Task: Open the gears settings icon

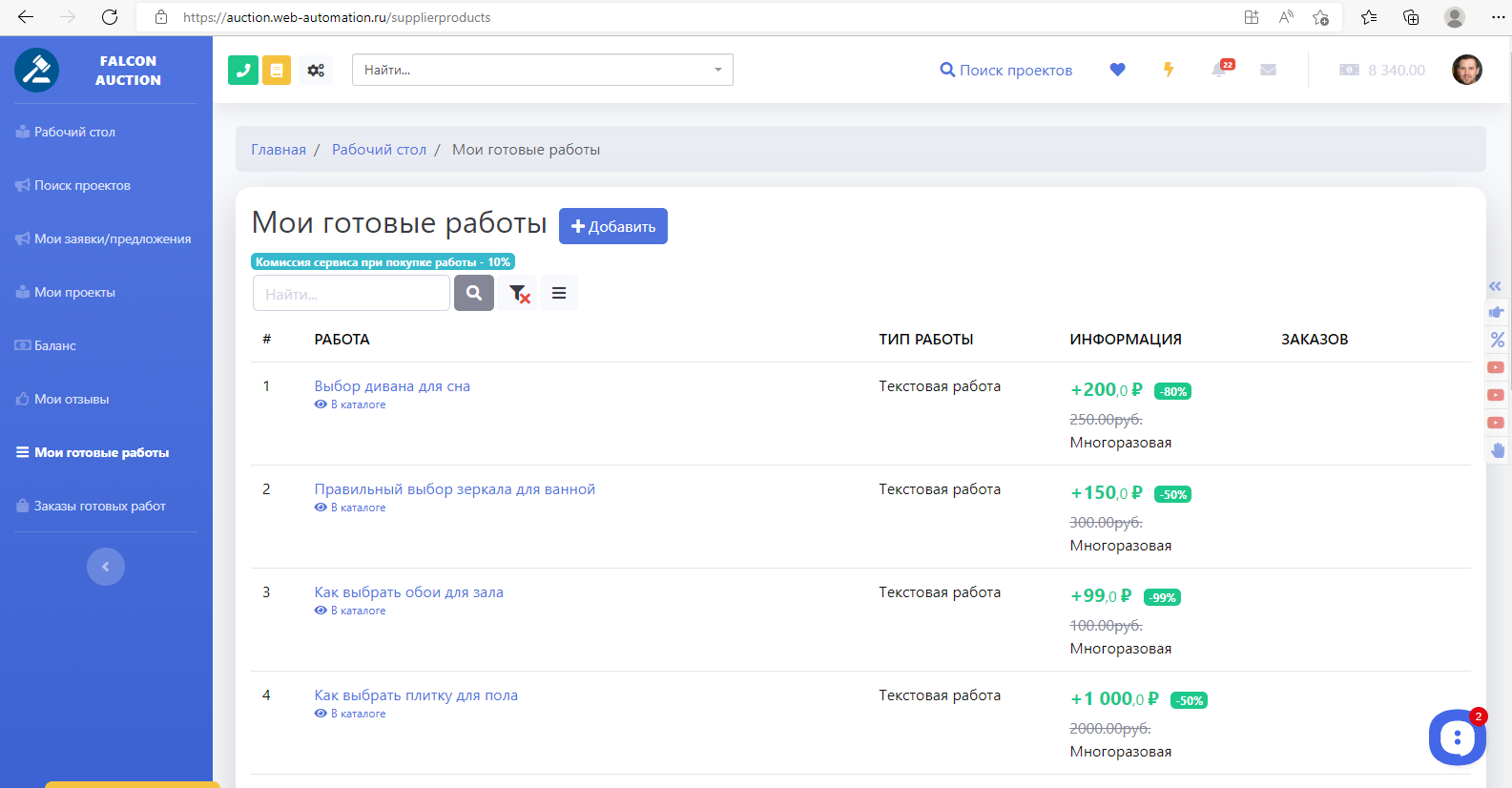Action: pyautogui.click(x=316, y=70)
